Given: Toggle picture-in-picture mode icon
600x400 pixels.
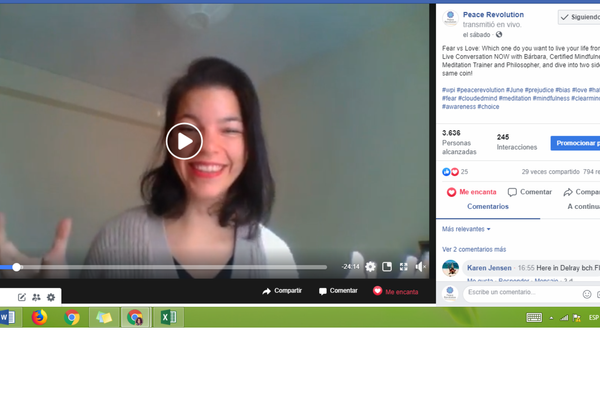Looking at the screenshot, I should coord(387,266).
